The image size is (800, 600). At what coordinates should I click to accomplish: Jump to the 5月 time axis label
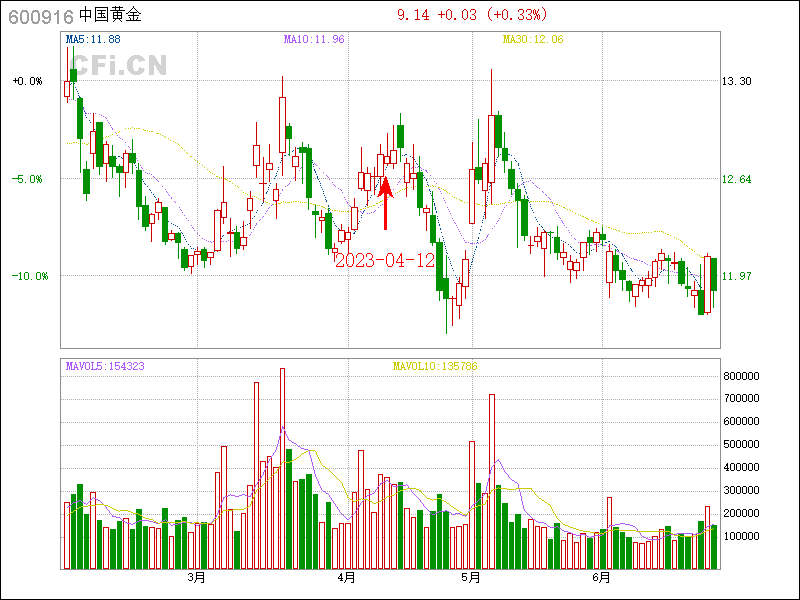(471, 578)
